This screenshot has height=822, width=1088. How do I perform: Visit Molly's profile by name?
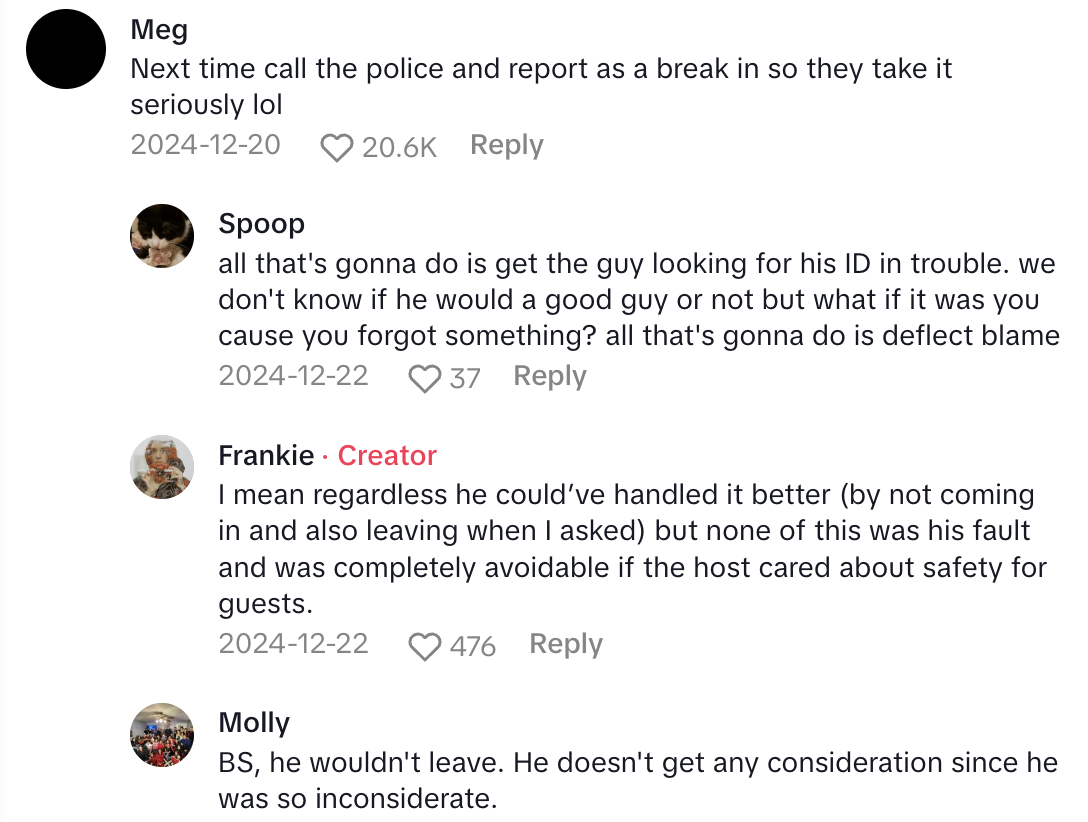pos(254,723)
